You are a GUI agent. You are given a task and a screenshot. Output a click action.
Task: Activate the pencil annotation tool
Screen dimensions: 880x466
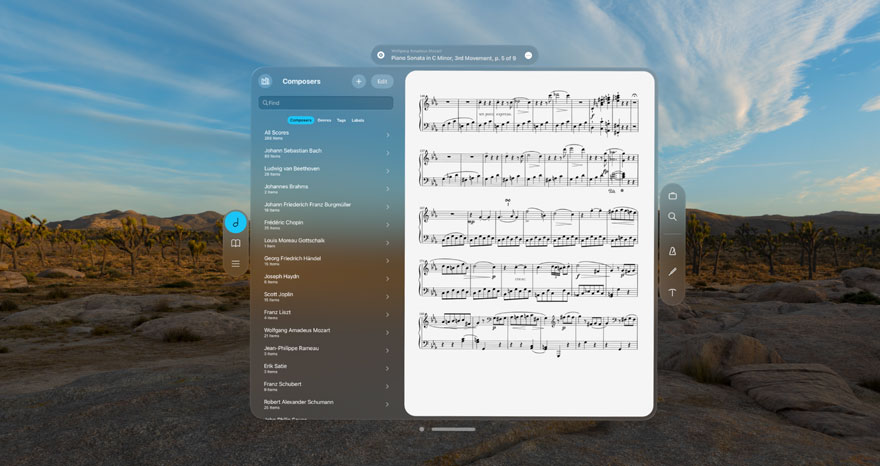(x=672, y=272)
